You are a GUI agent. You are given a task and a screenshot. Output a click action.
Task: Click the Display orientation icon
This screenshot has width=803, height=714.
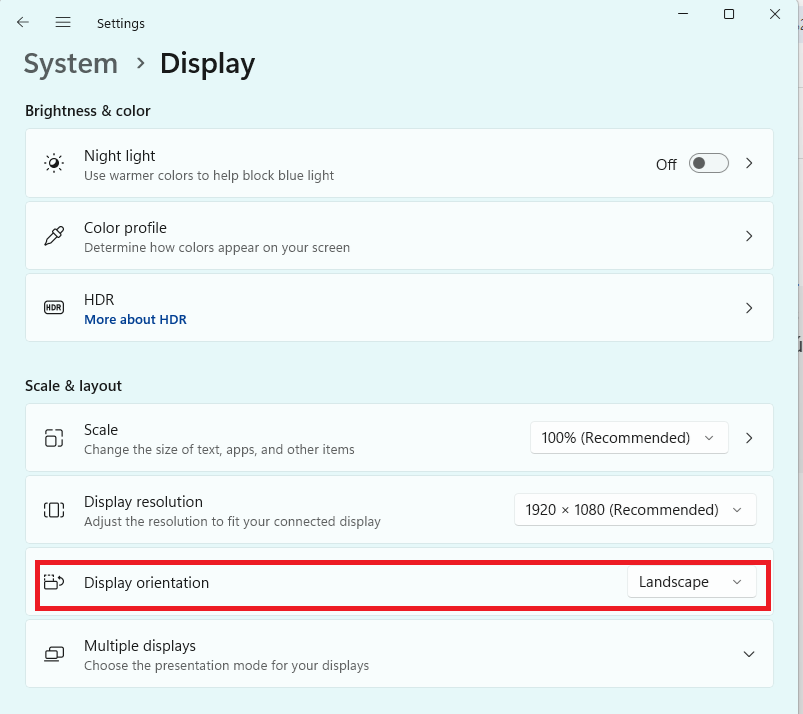tap(54, 582)
